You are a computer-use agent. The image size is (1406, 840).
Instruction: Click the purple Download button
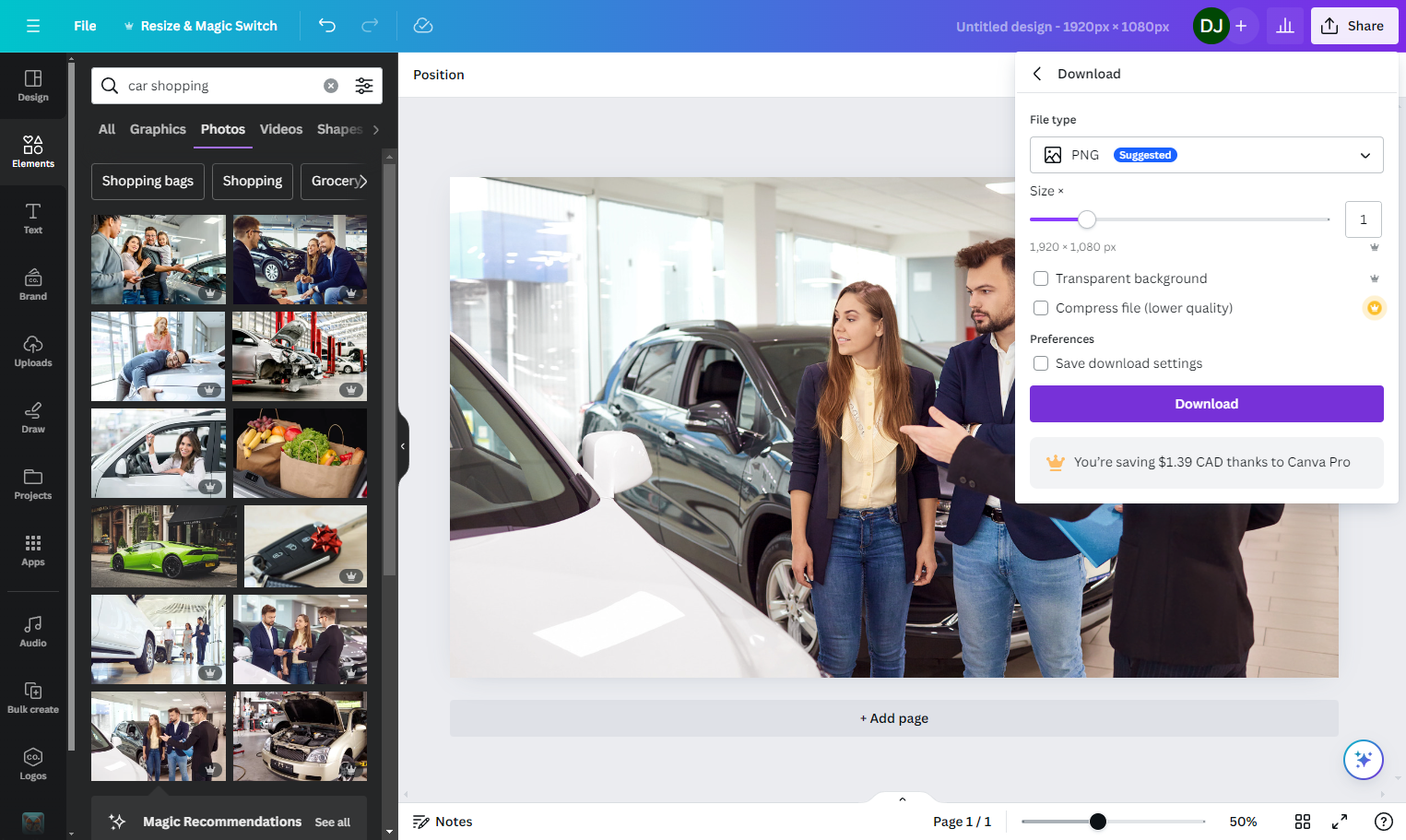click(1207, 404)
